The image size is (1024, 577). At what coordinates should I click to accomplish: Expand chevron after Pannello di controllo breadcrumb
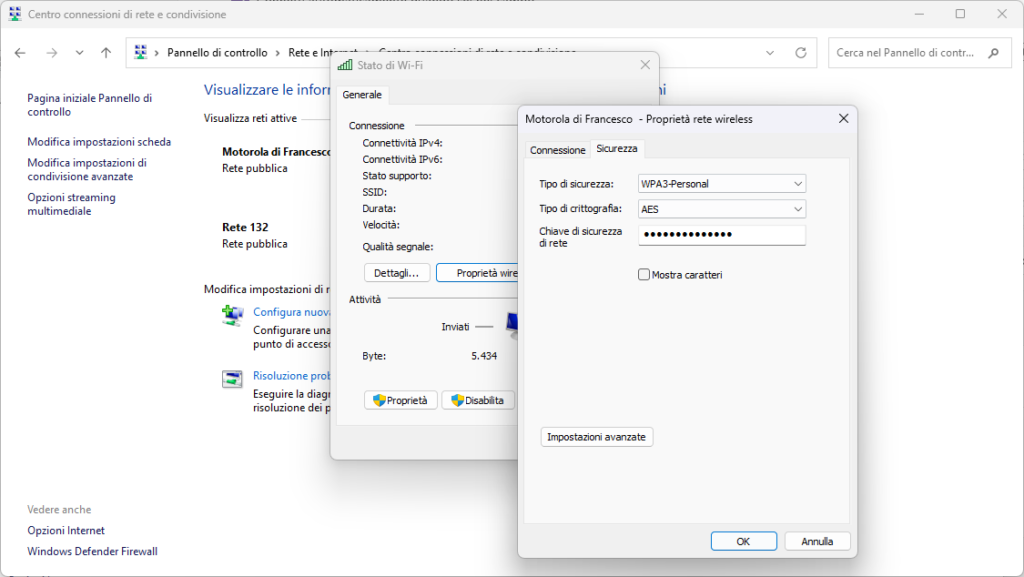coord(278,53)
